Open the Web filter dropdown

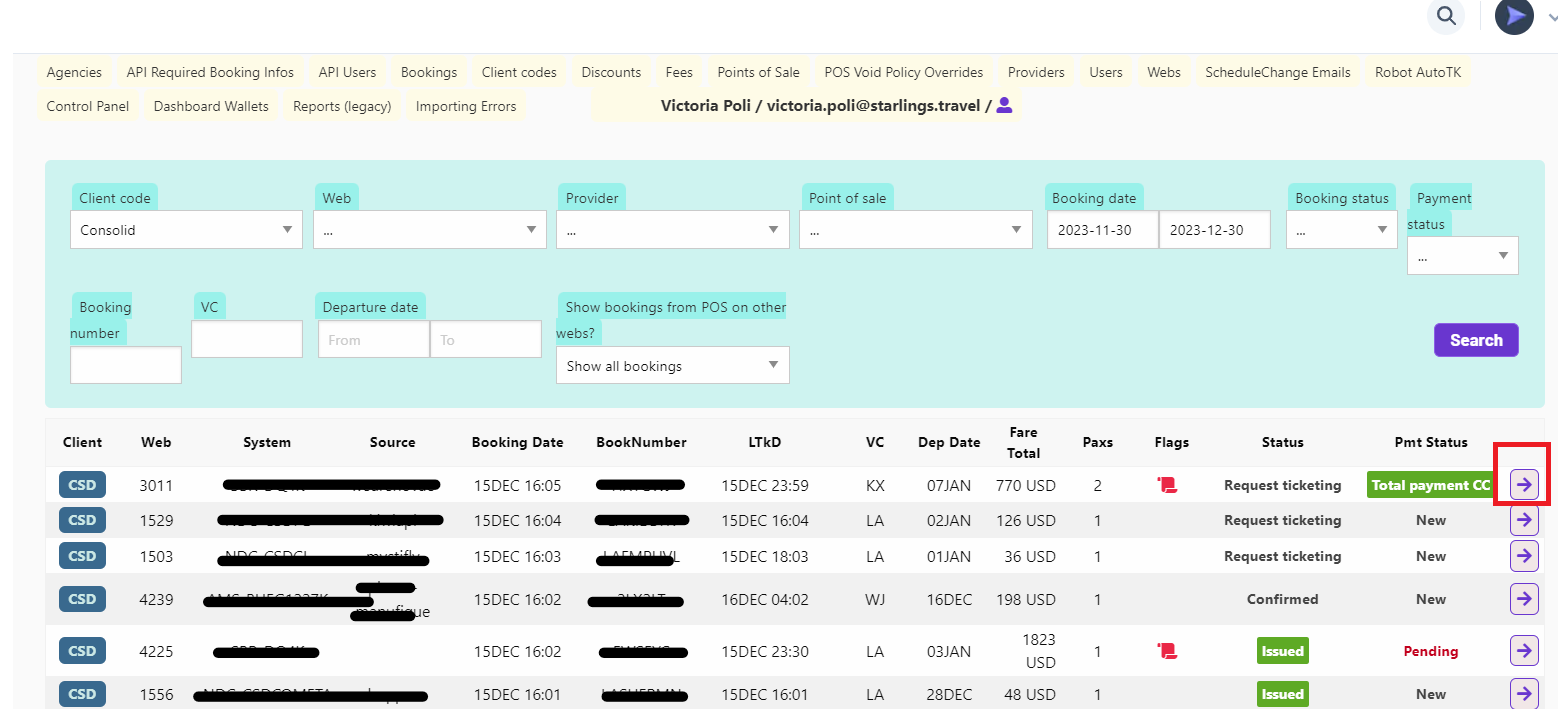(430, 230)
